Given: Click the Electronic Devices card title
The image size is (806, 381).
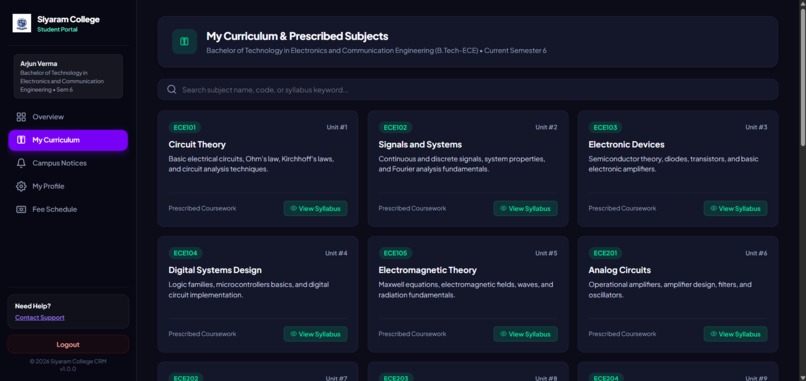Looking at the screenshot, I should click(626, 144).
